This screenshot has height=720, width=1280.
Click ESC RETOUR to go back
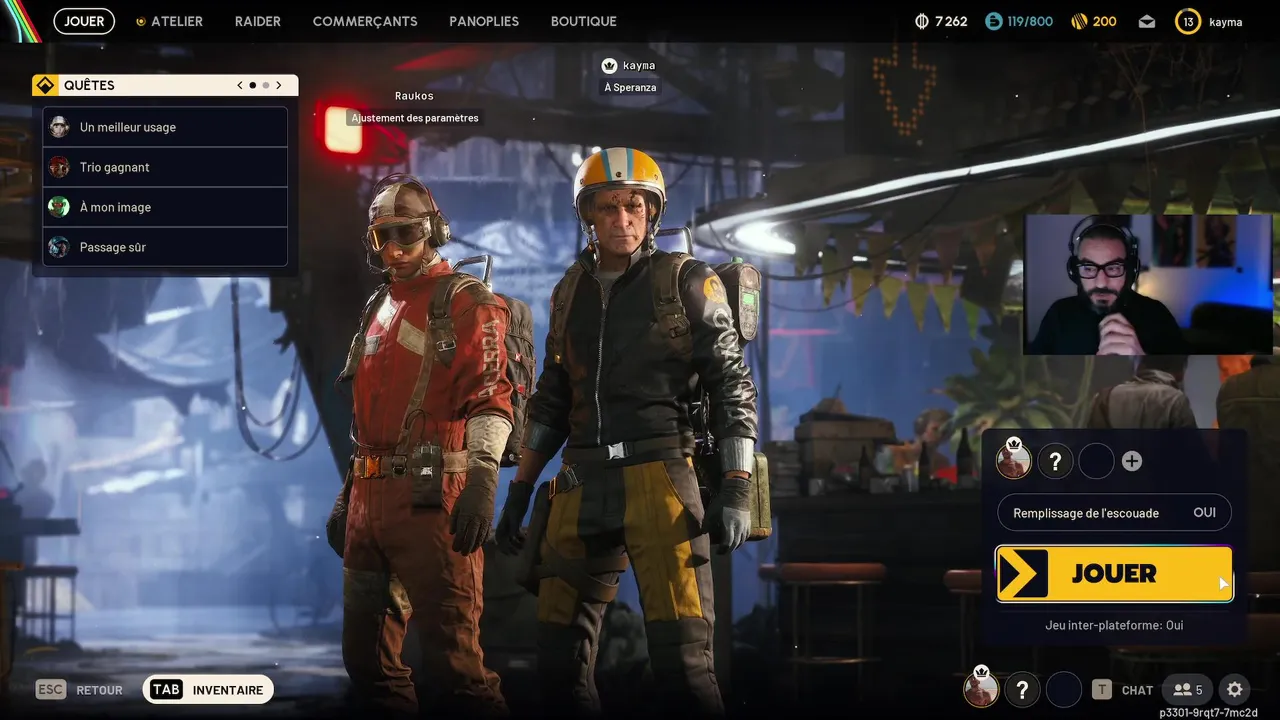79,690
